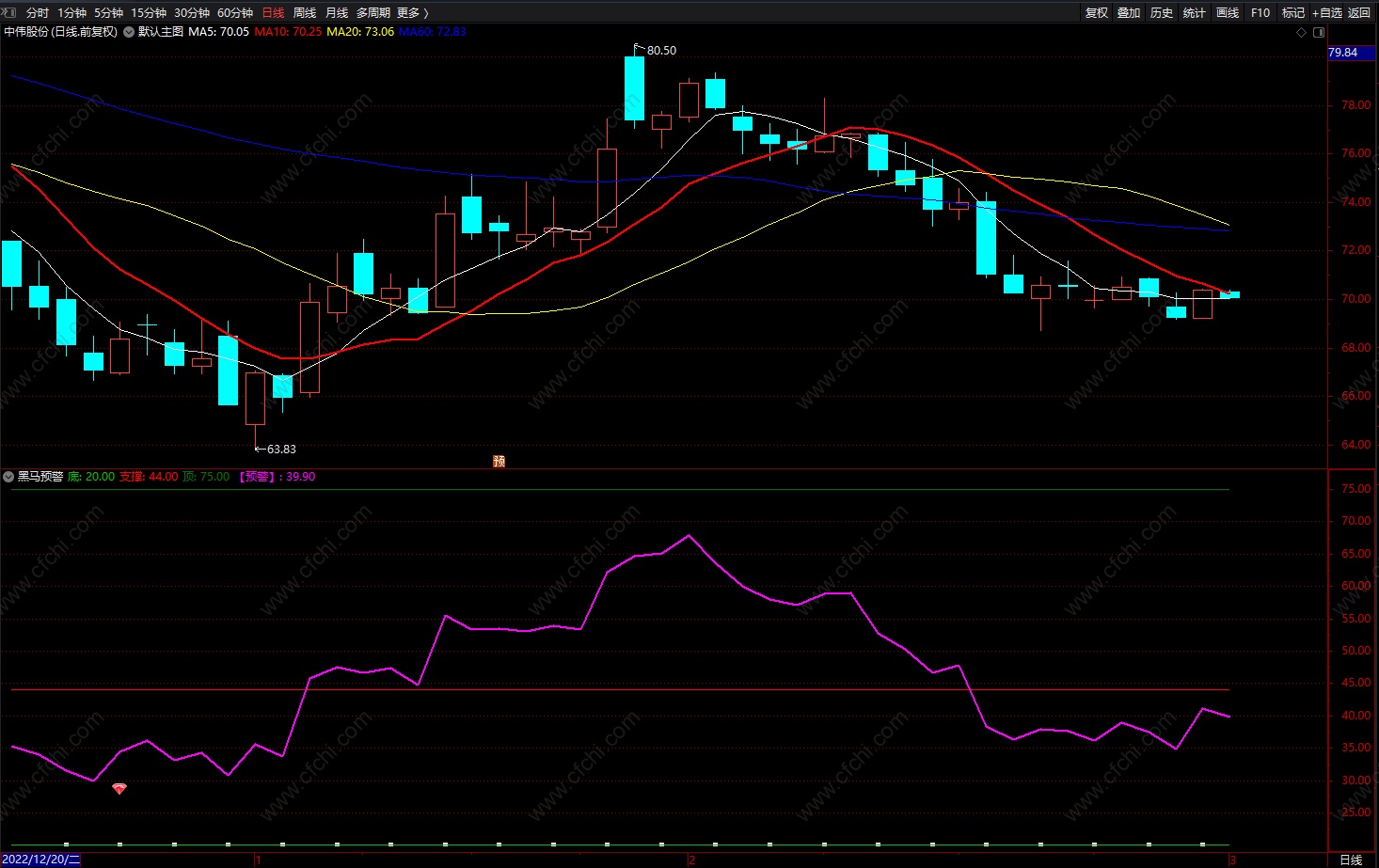Viewport: 1379px width, 868px height.
Task: Expand 黑马预警 indicator dropdown arrow
Action: tap(8, 477)
